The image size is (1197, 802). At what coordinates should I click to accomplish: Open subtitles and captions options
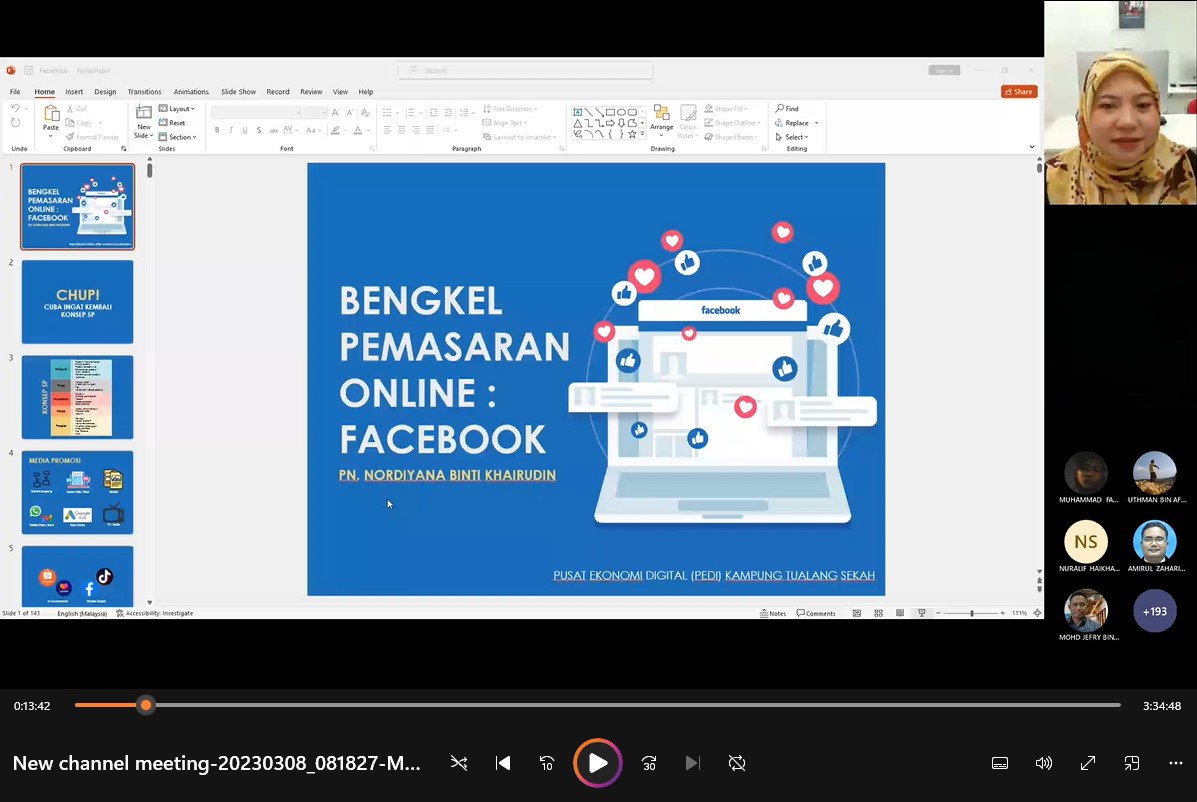[x=1000, y=763]
